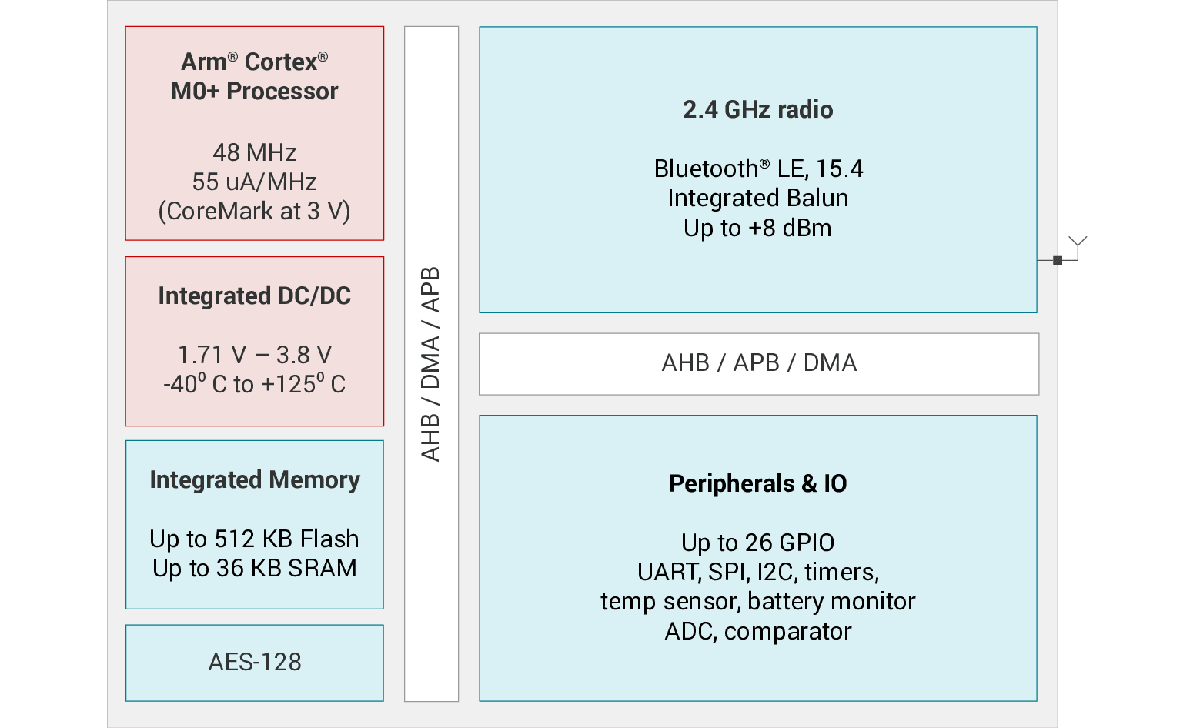Click the Up to 26 GPIO line
1200x728 pixels.
tap(758, 543)
